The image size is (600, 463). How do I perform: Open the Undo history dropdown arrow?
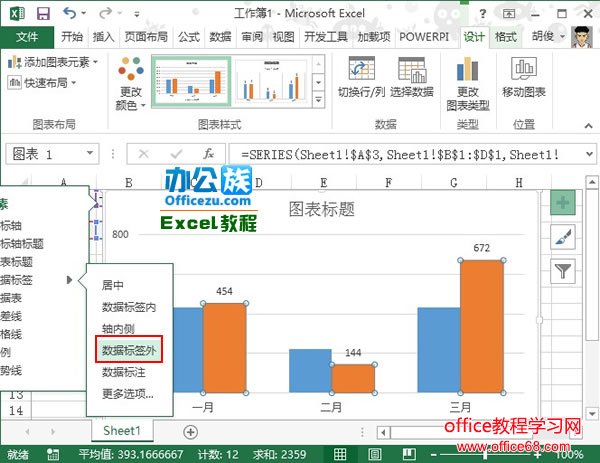pos(84,13)
